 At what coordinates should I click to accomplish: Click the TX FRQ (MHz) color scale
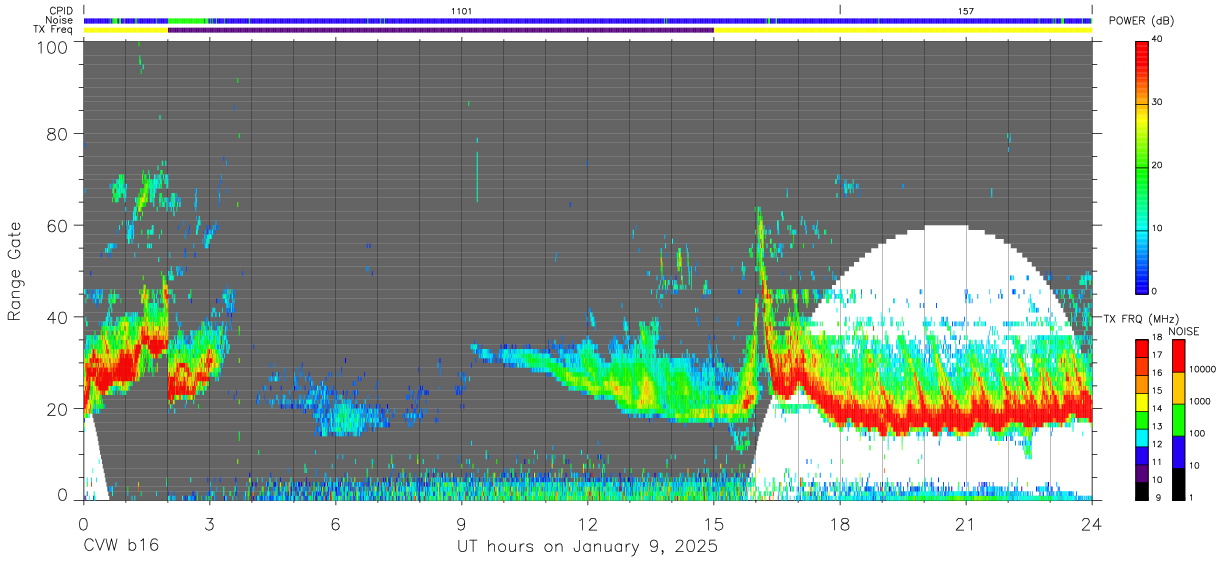[1142, 420]
